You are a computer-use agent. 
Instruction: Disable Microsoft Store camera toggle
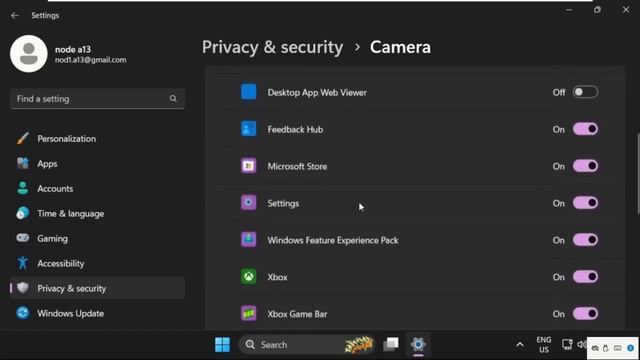pyautogui.click(x=585, y=166)
